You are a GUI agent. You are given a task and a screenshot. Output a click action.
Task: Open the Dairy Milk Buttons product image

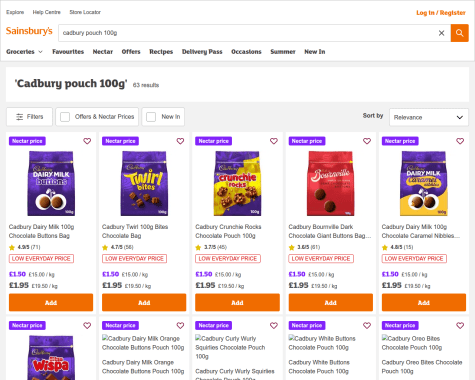(51, 183)
